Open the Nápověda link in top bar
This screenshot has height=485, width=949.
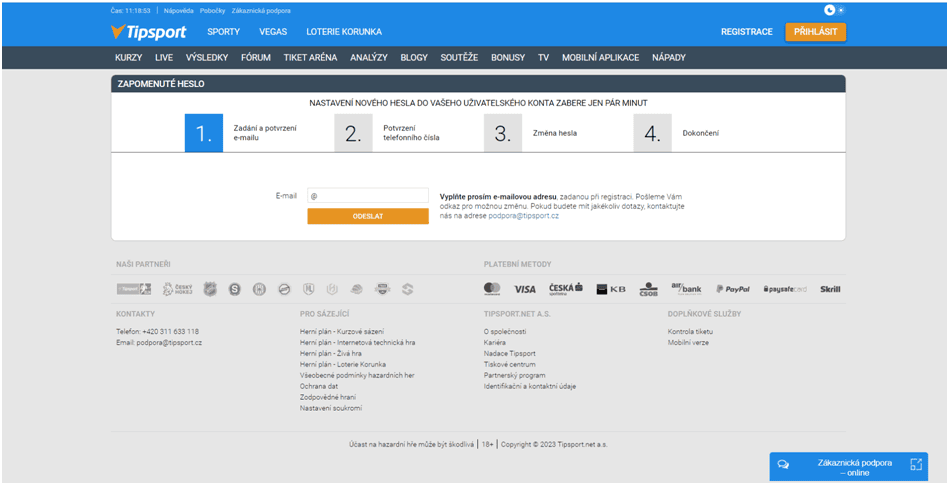click(x=178, y=11)
